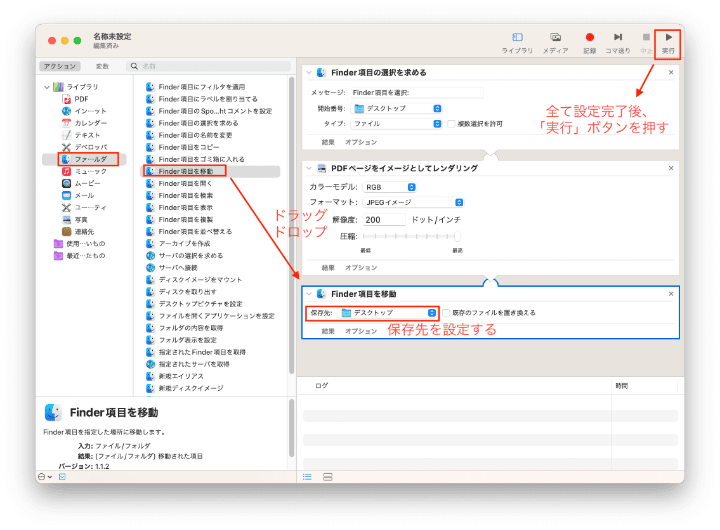Enable the 既存のファイルを置き換える checkbox
The width and height of the screenshot is (720, 530).
[x=445, y=313]
